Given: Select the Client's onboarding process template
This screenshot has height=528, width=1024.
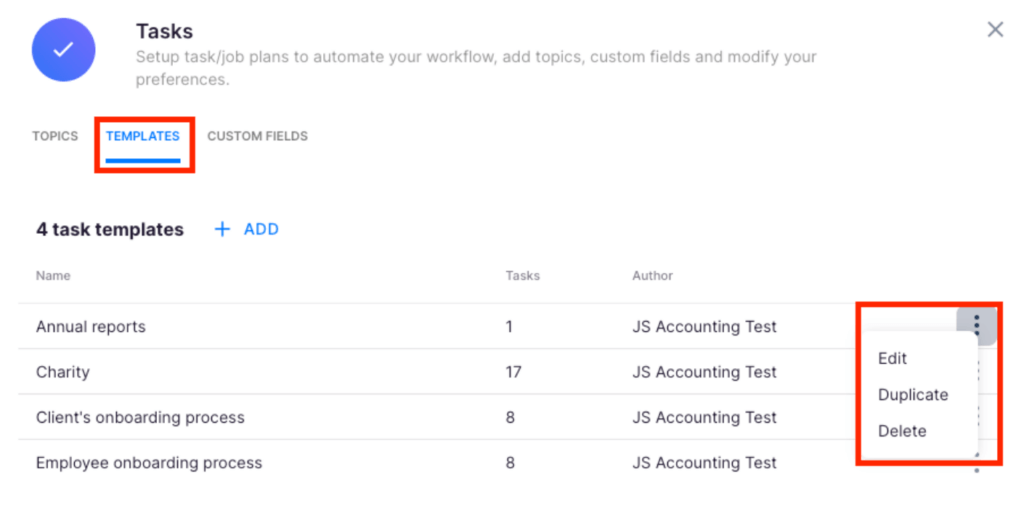Looking at the screenshot, I should [140, 417].
